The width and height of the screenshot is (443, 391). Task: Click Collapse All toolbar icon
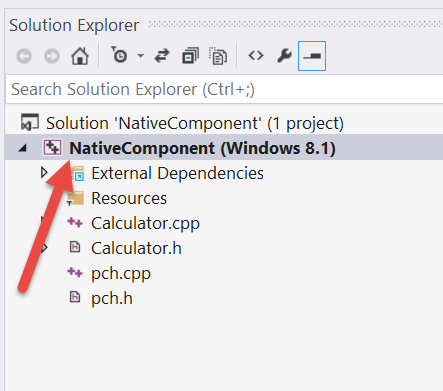[x=190, y=55]
